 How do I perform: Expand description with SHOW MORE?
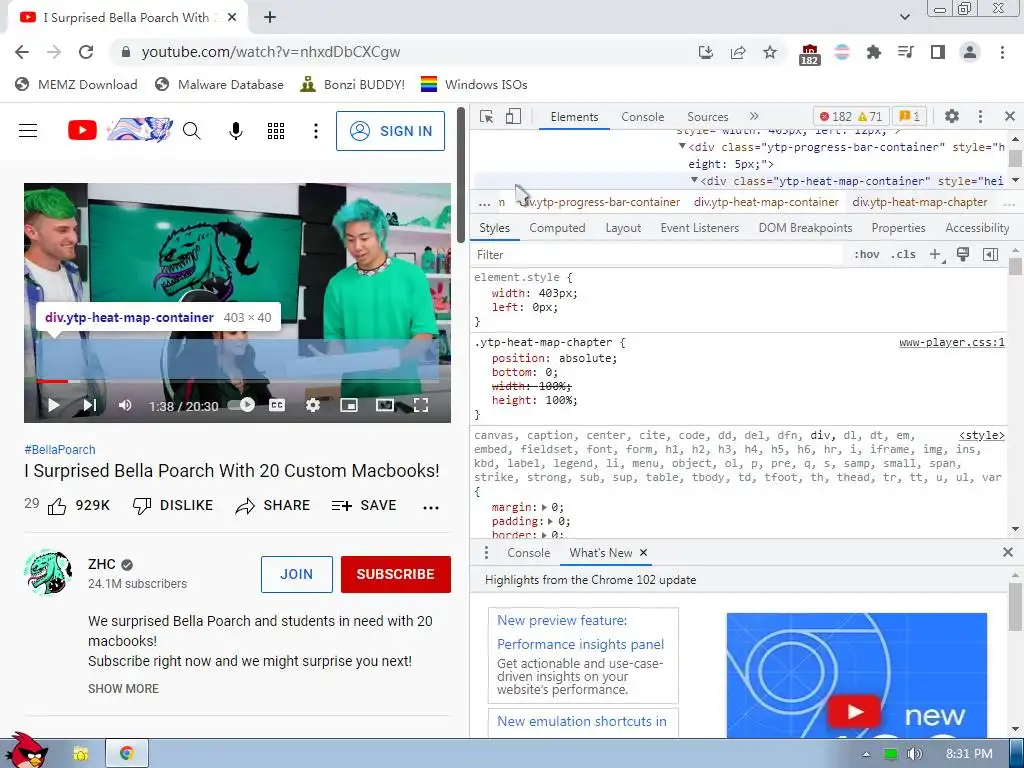[x=123, y=688]
